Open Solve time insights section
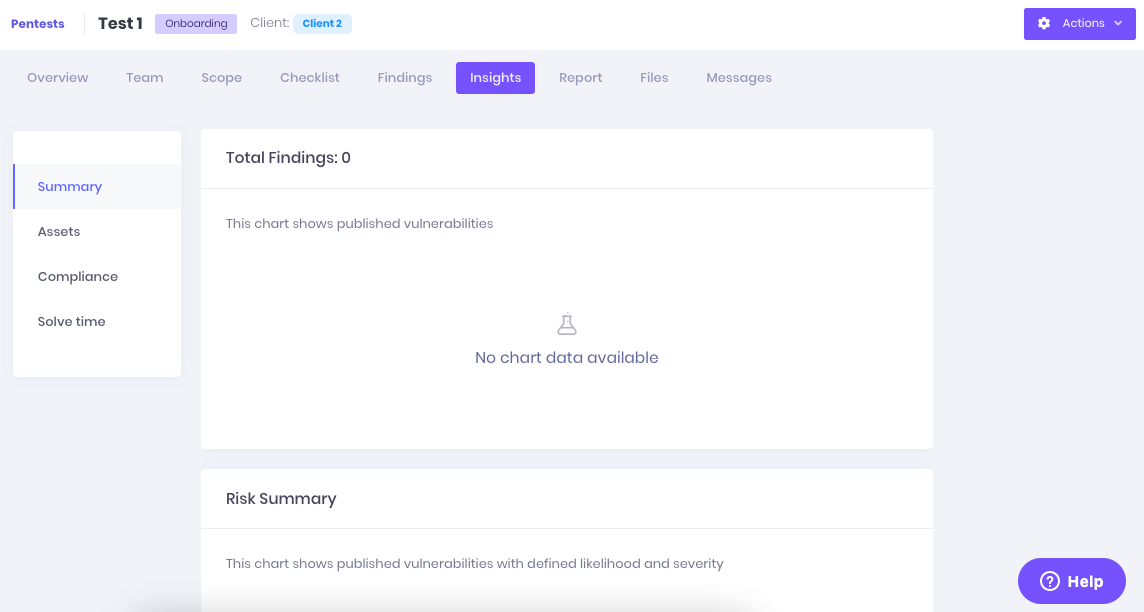The width and height of the screenshot is (1144, 612). (97, 322)
